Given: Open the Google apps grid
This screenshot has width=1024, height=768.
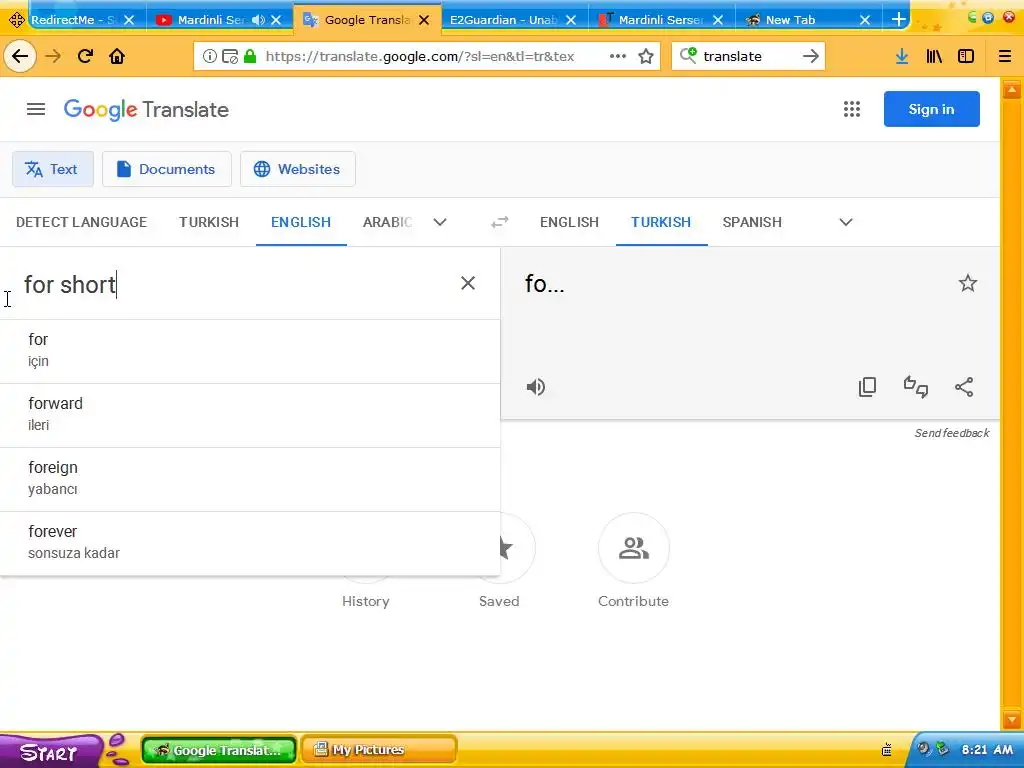Looking at the screenshot, I should [852, 109].
